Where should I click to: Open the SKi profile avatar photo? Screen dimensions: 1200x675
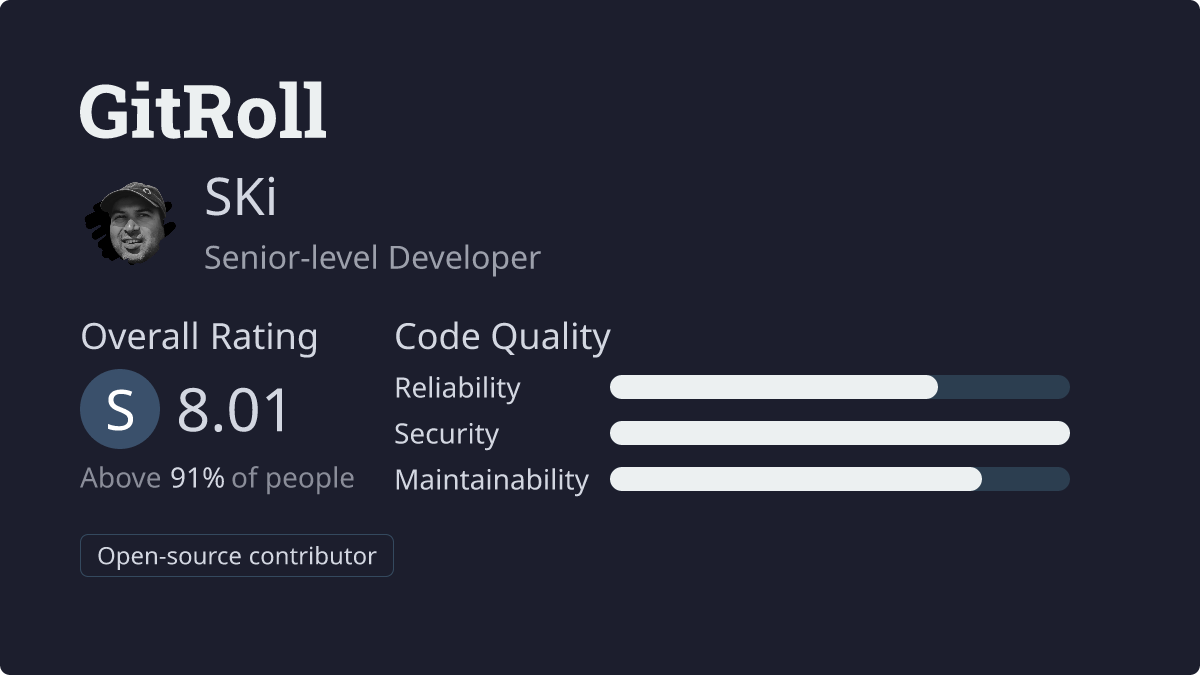pos(130,222)
